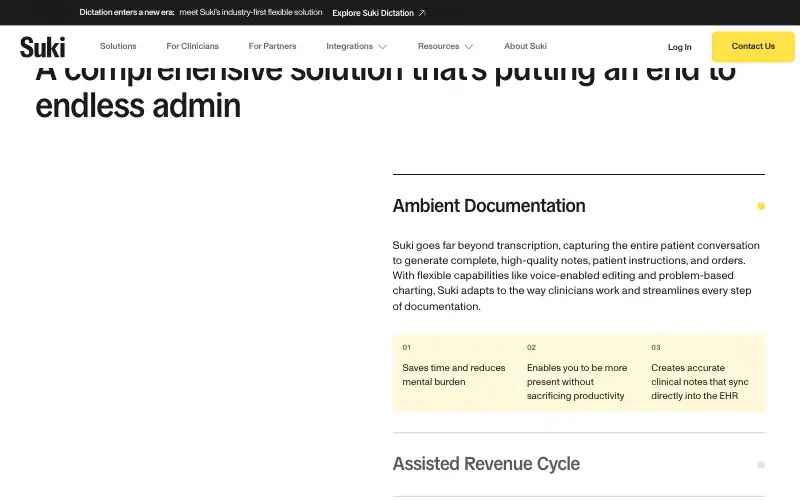Click the Log In link

(x=680, y=47)
